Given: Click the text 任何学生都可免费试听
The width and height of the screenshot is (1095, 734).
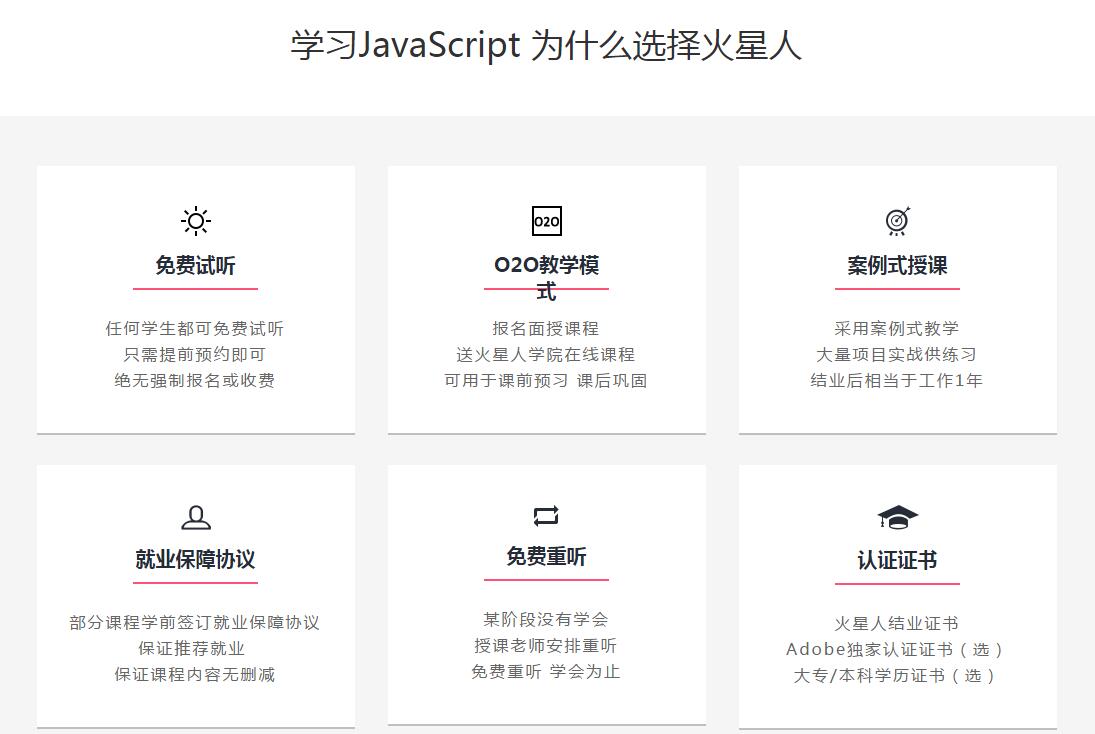Looking at the screenshot, I should coord(195,328).
